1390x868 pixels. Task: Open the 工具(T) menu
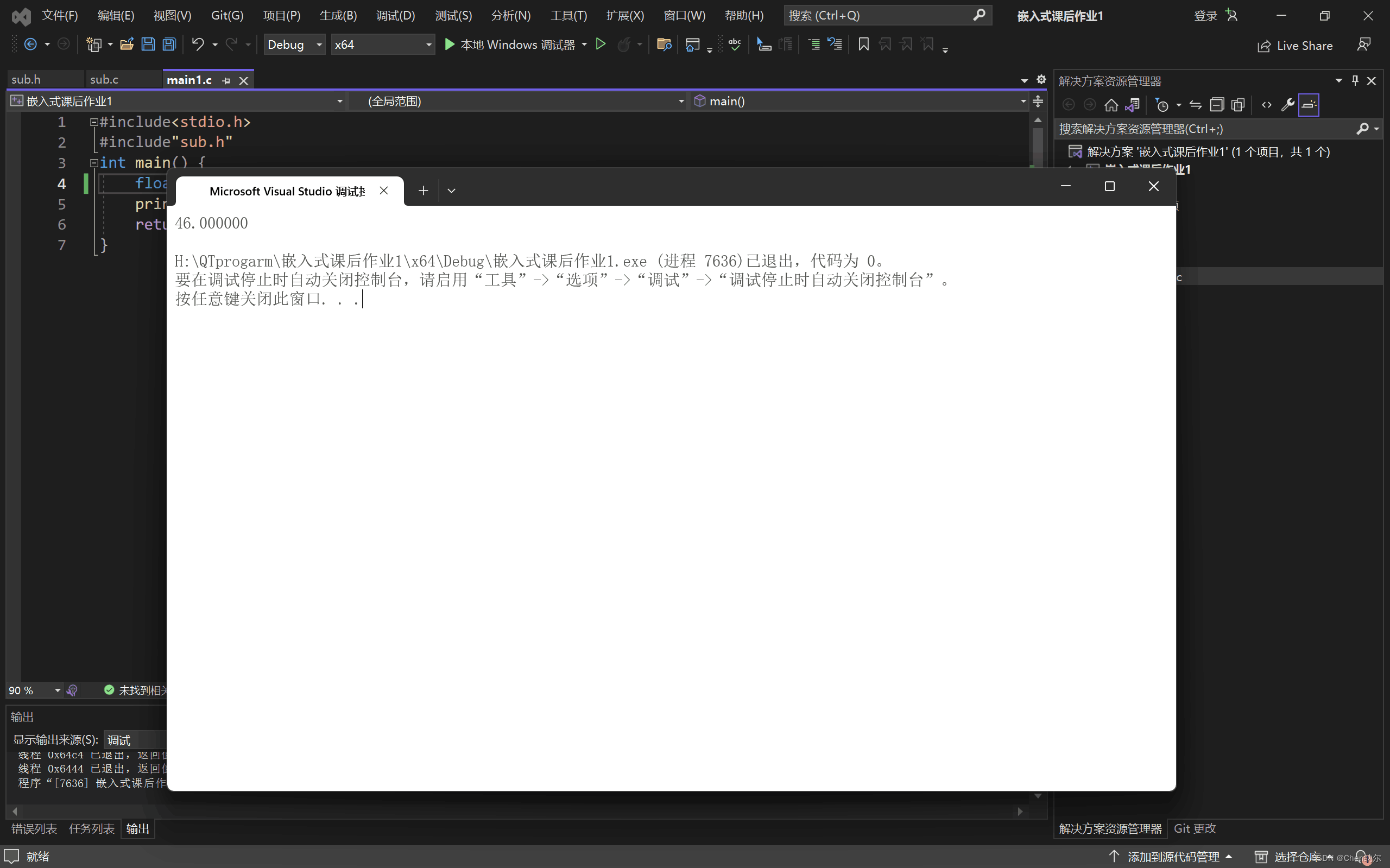pos(569,16)
